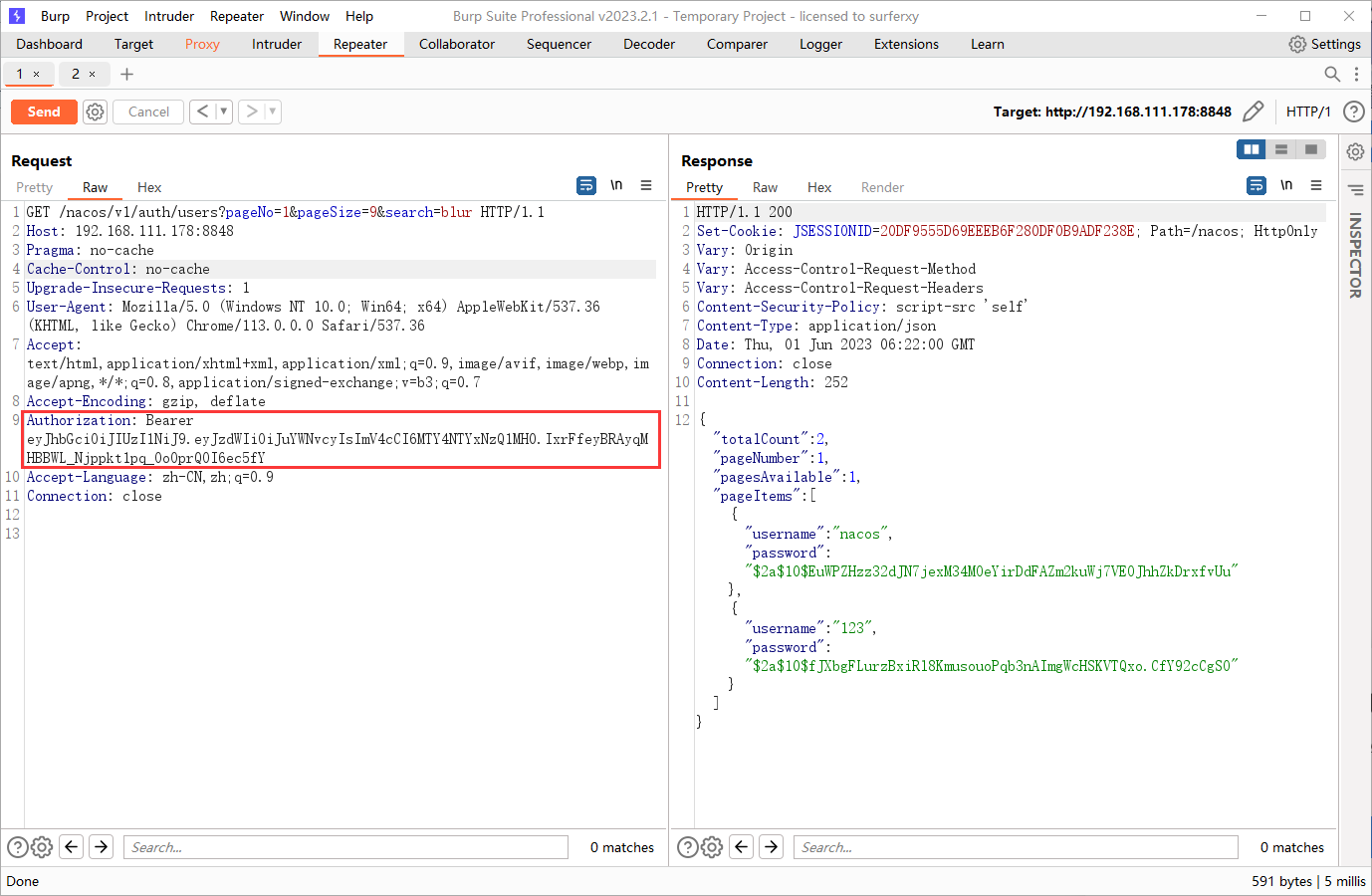1372x896 pixels.
Task: Close Repeater tab 1
Action: pos(37,75)
